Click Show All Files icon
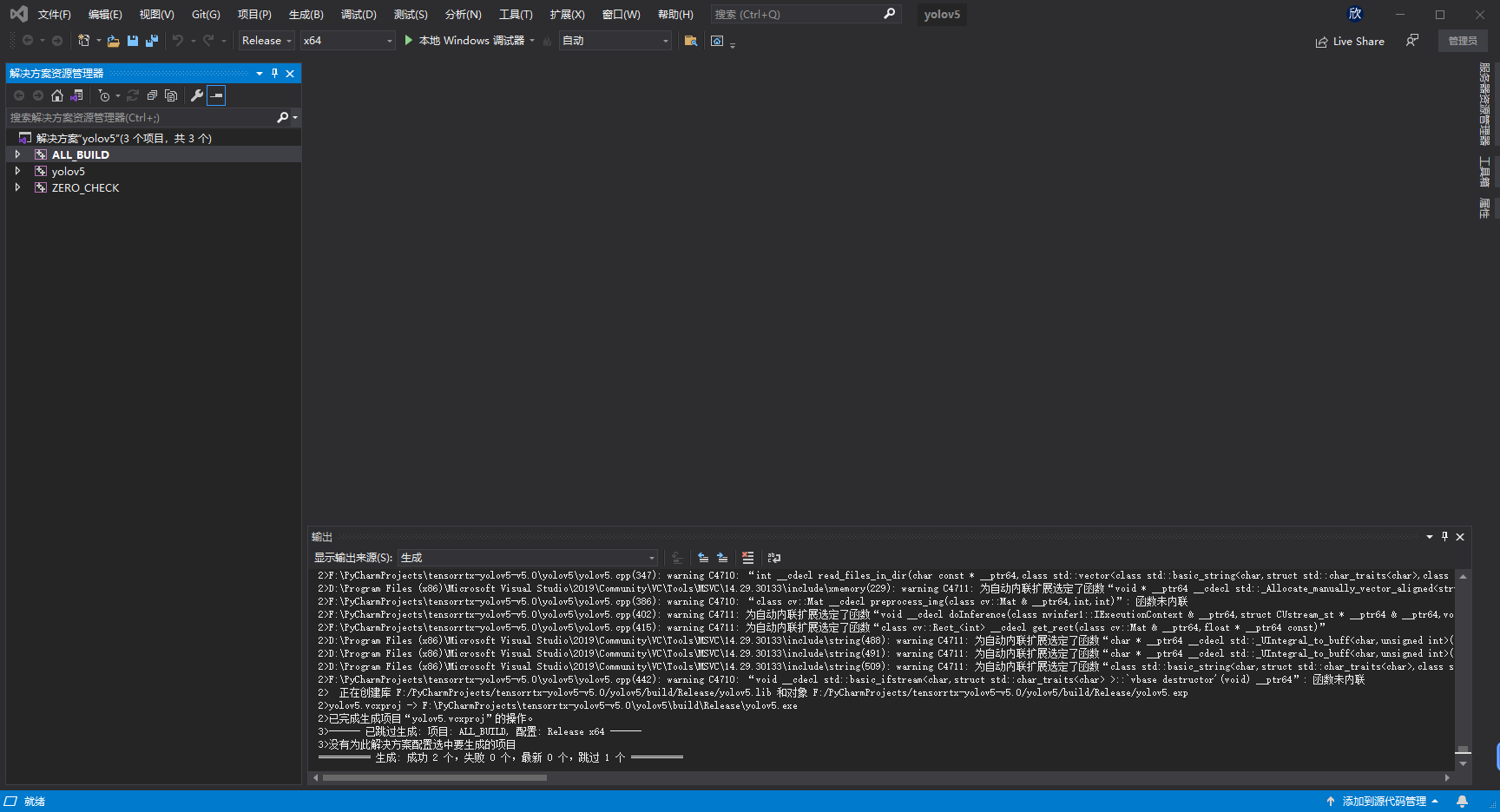This screenshot has height=812, width=1500. [x=171, y=95]
